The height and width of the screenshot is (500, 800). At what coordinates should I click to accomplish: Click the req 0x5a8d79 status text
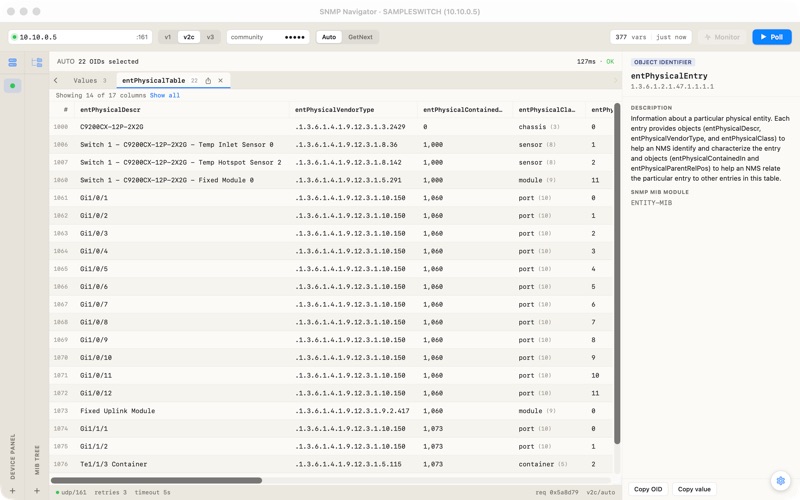557,492
